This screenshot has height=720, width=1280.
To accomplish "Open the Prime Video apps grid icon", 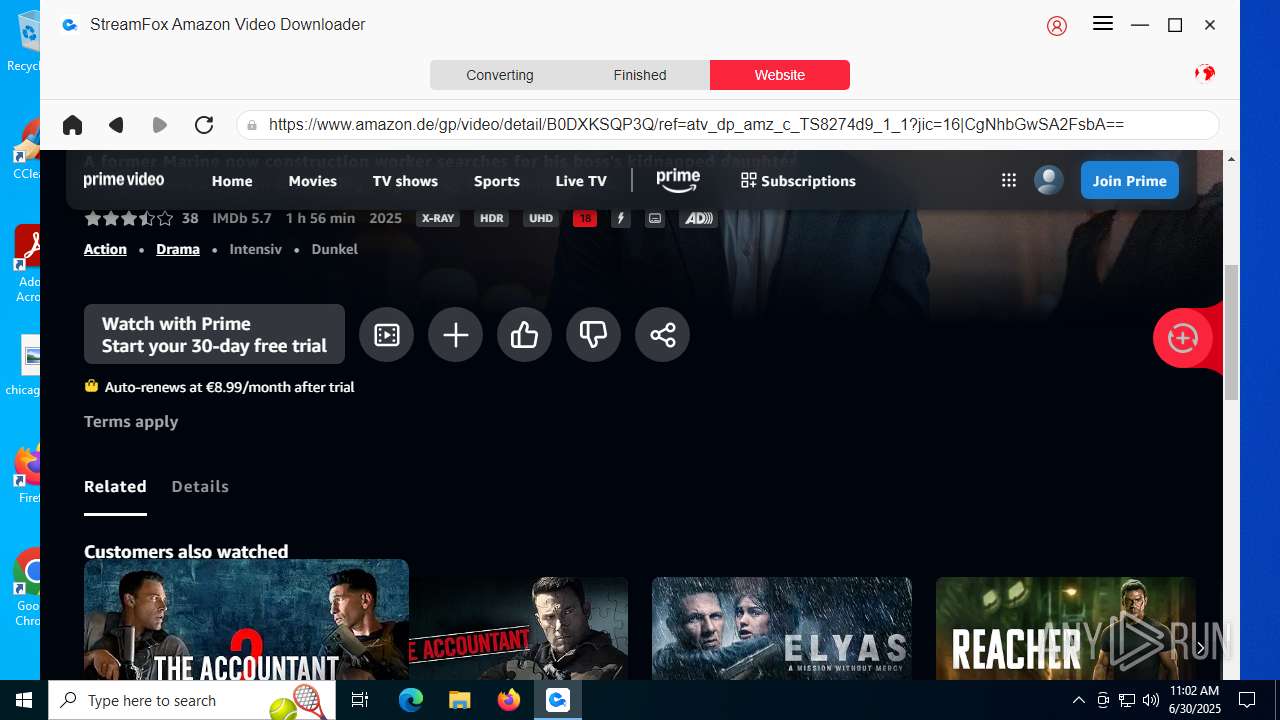I will [x=1009, y=180].
